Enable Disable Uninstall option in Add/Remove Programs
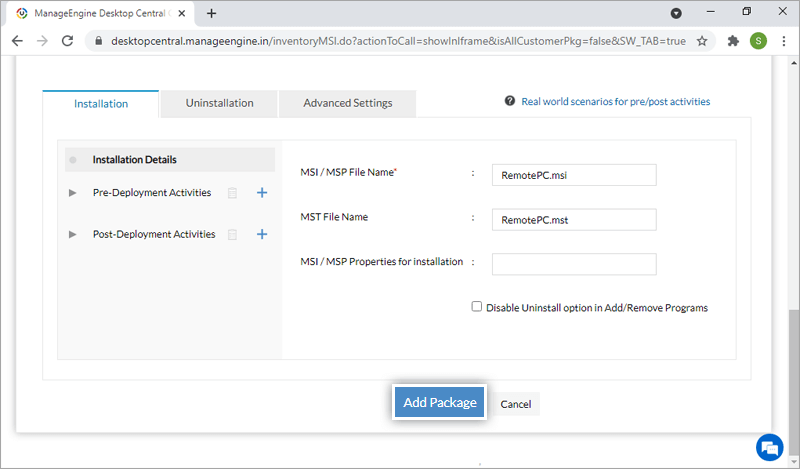This screenshot has width=800, height=469. [477, 307]
